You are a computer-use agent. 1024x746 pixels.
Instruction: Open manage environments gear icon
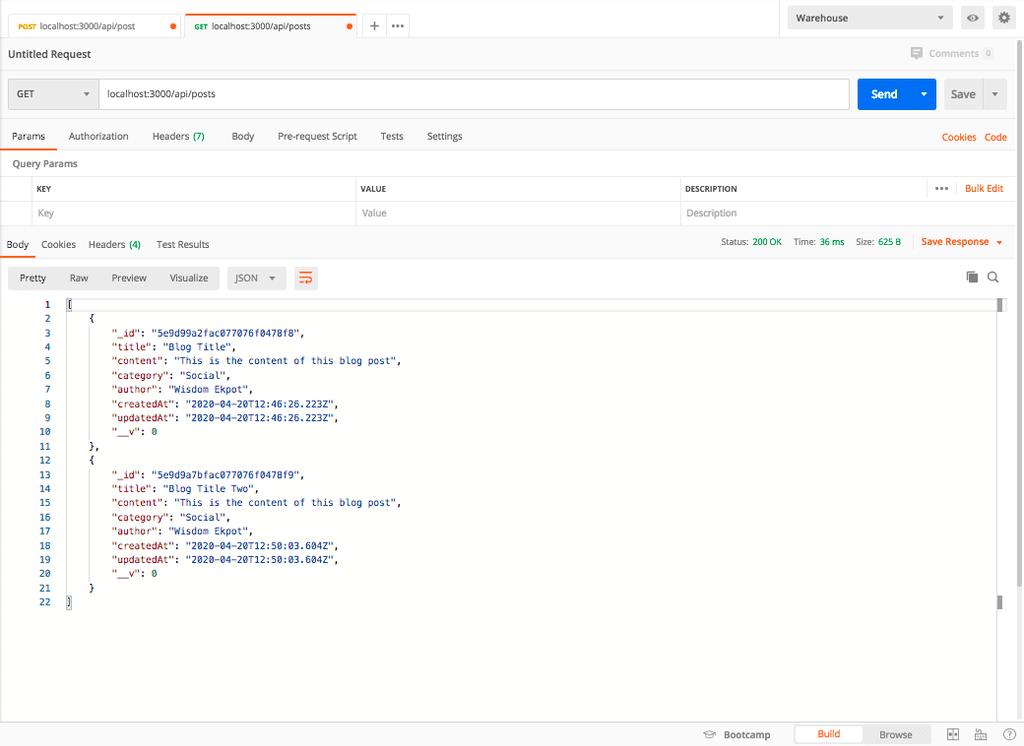click(1003, 18)
